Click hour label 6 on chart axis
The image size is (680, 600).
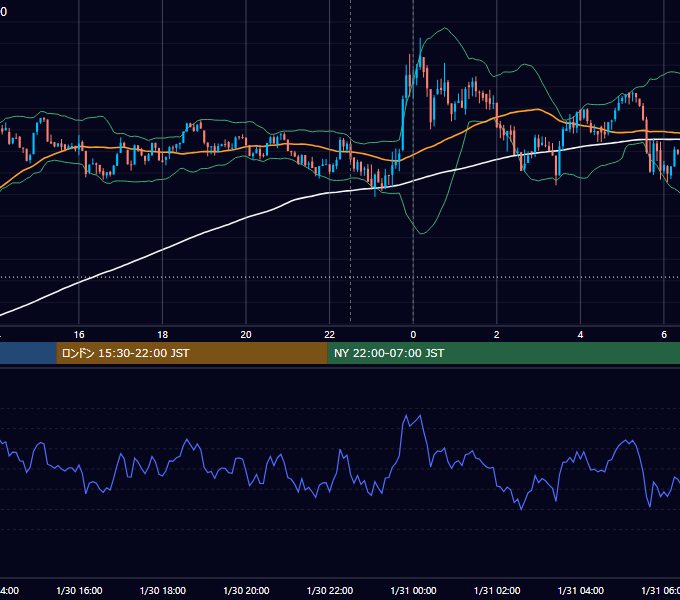click(664, 335)
